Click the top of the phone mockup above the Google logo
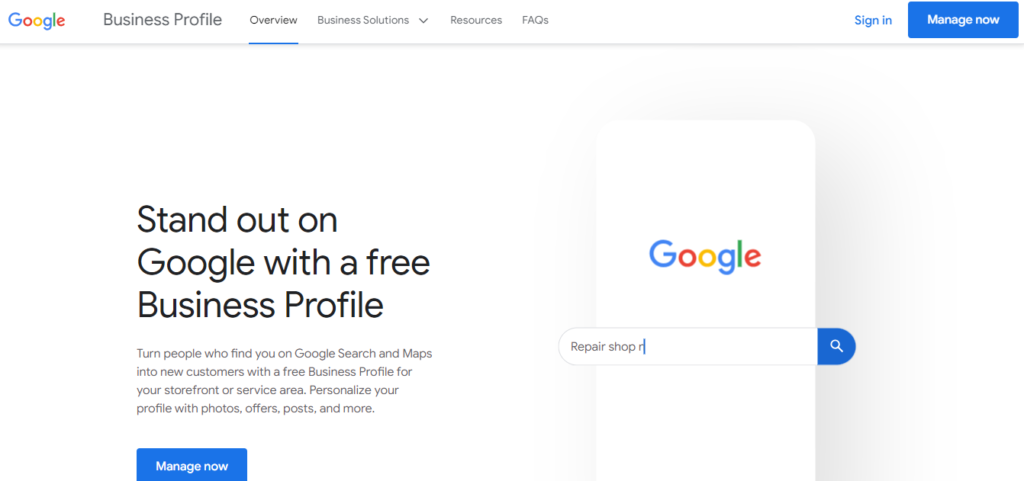The width and height of the screenshot is (1024, 481). coord(705,176)
